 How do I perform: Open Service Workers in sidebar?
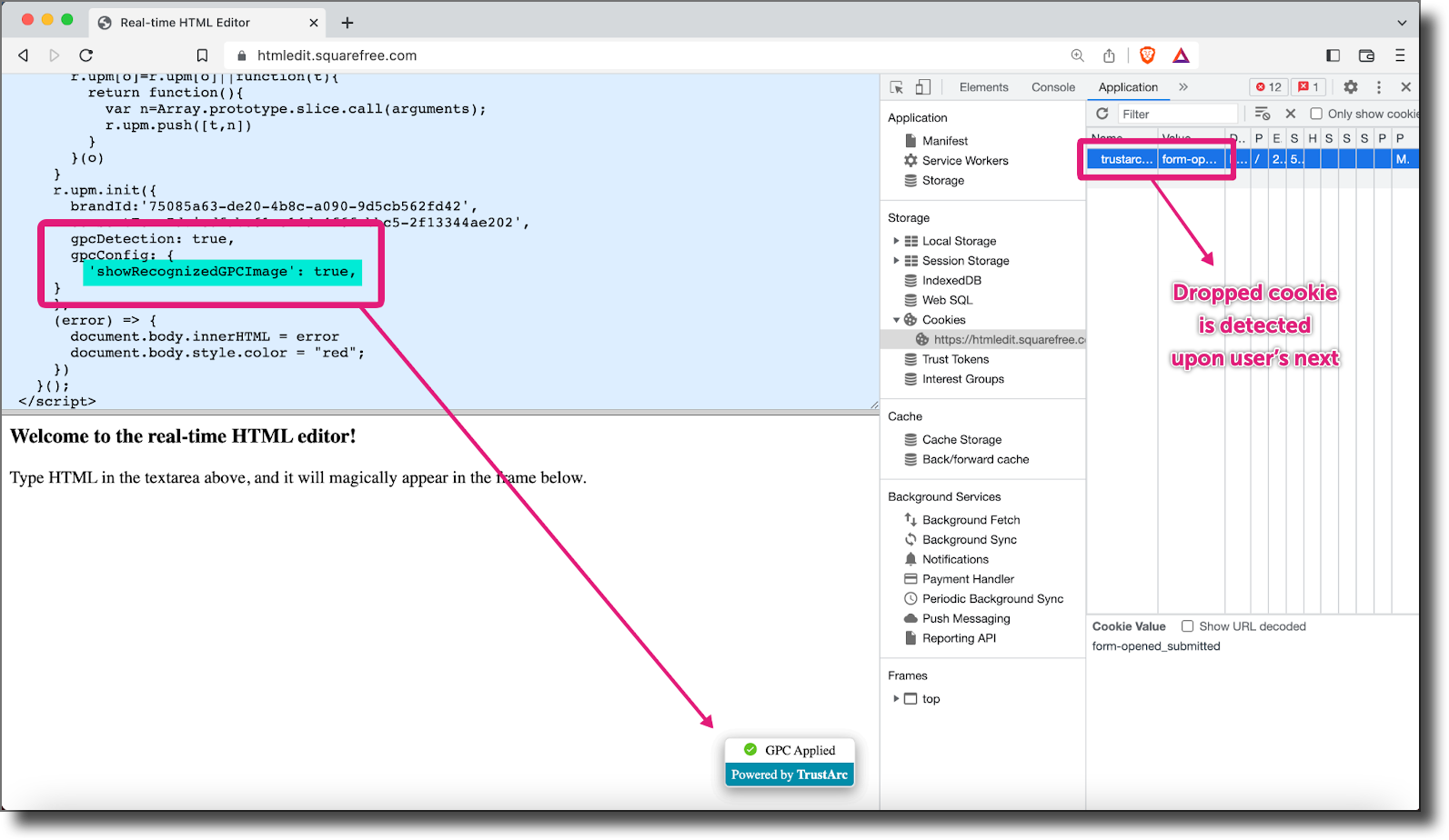click(964, 161)
